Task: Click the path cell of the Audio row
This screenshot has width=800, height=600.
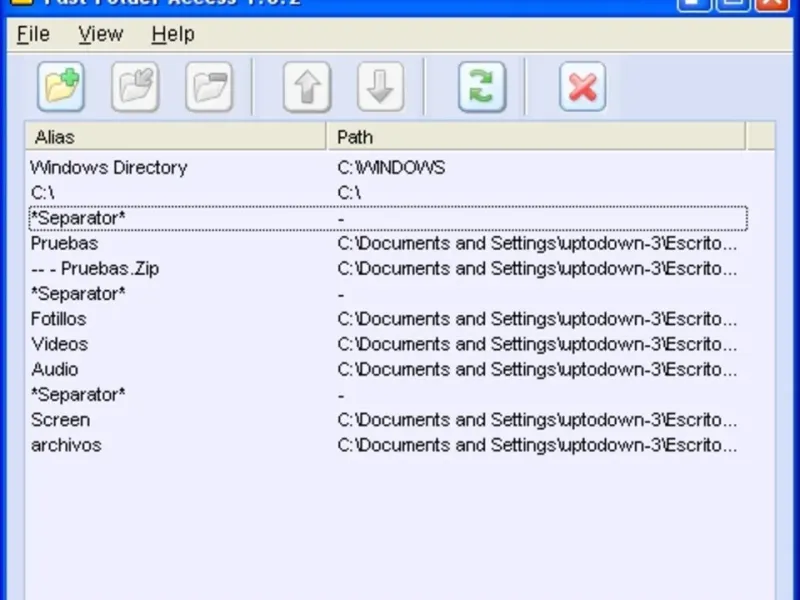Action: click(537, 369)
